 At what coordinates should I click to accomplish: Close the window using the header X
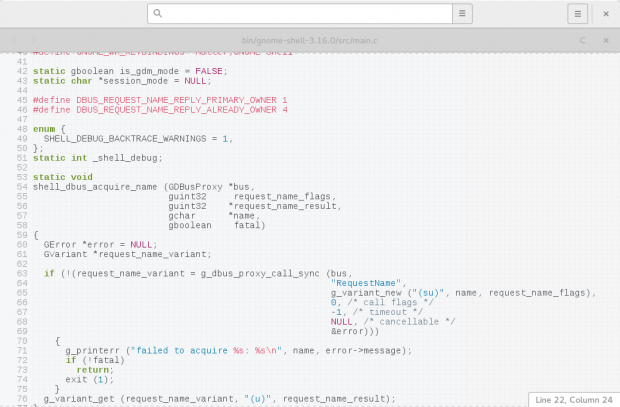click(x=606, y=14)
